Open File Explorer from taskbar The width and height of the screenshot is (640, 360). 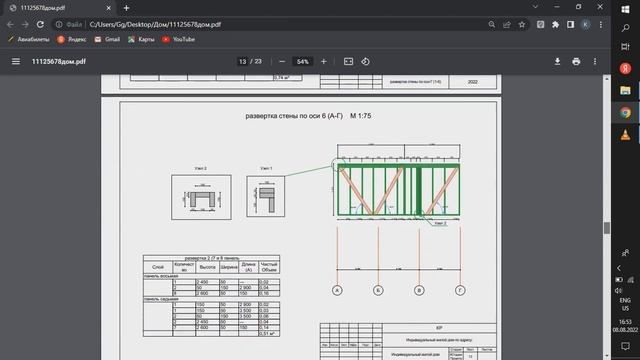625,90
